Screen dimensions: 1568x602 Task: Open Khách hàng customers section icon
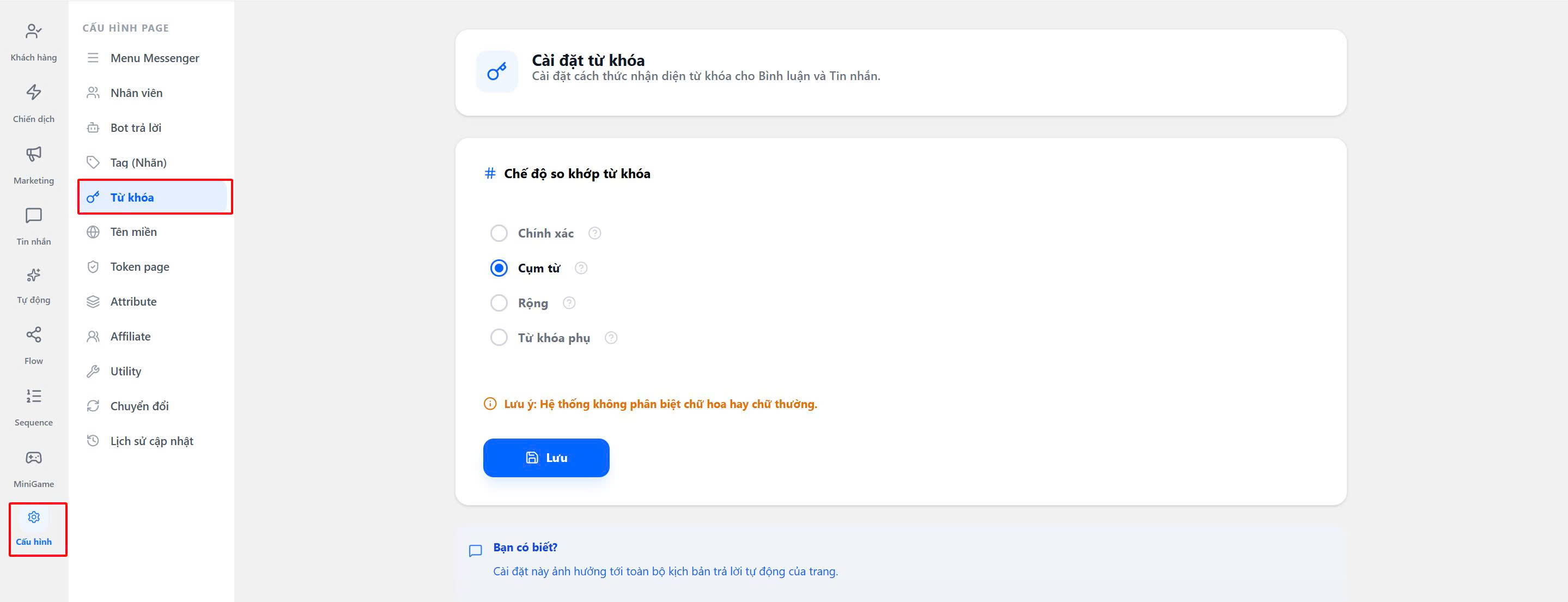pyautogui.click(x=33, y=31)
